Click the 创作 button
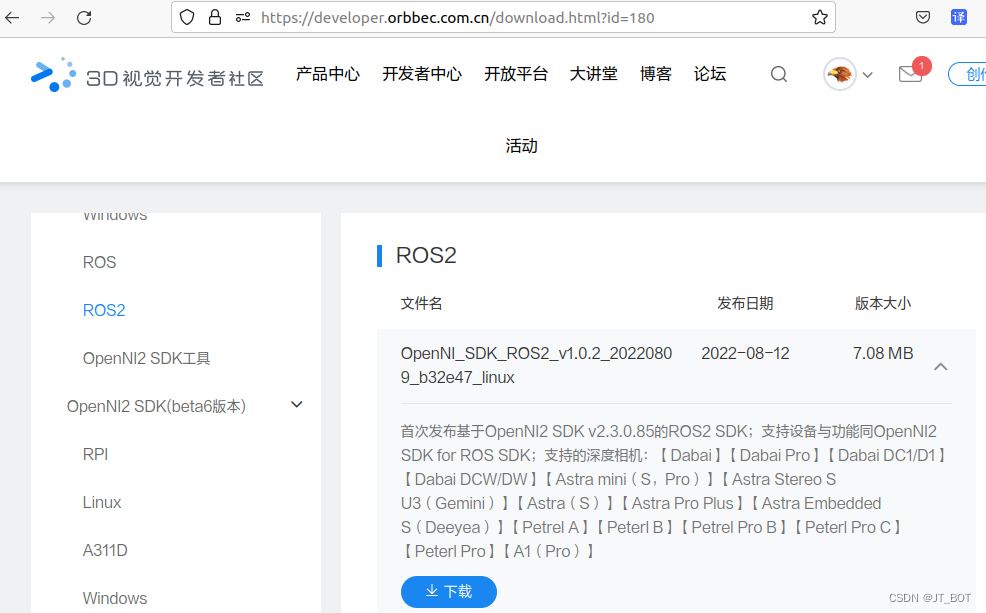This screenshot has width=986, height=613. pos(975,73)
